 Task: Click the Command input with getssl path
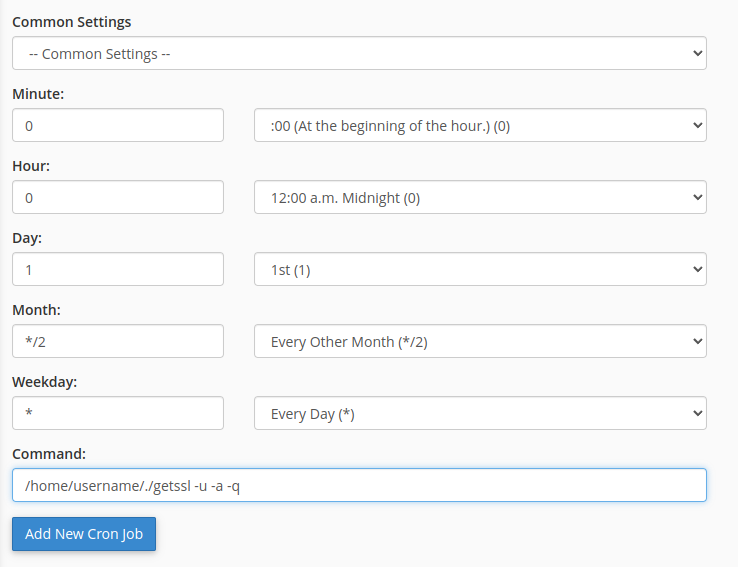359,485
